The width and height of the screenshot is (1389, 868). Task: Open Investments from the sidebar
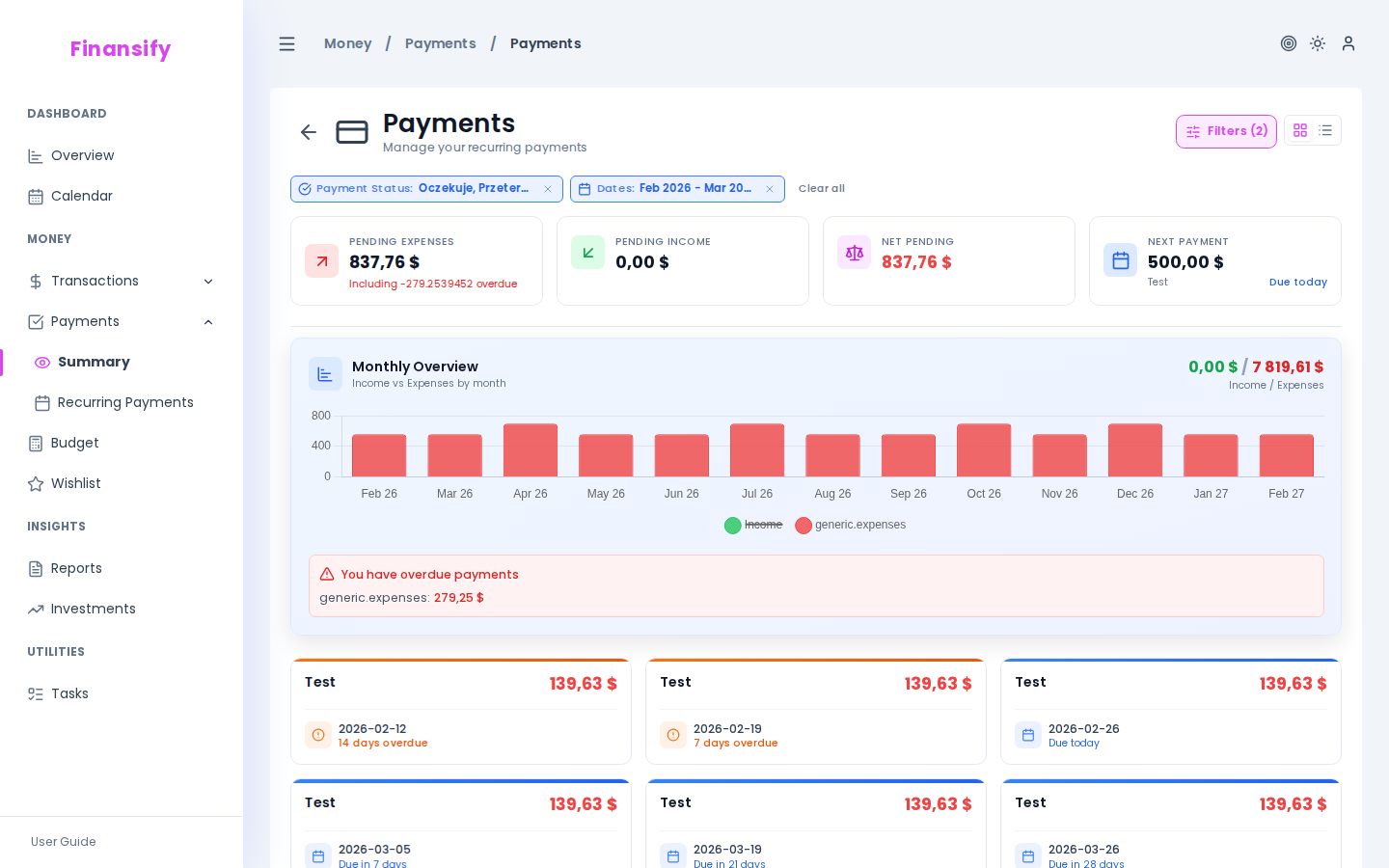[93, 609]
